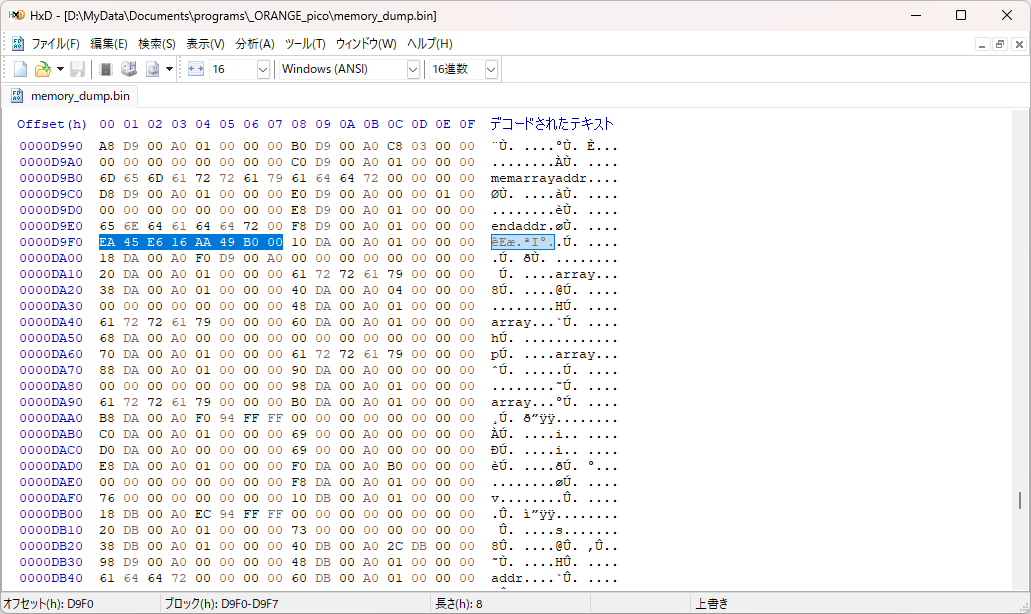This screenshot has width=1031, height=614.
Task: Open the ツール(T) menu
Action: pos(305,44)
